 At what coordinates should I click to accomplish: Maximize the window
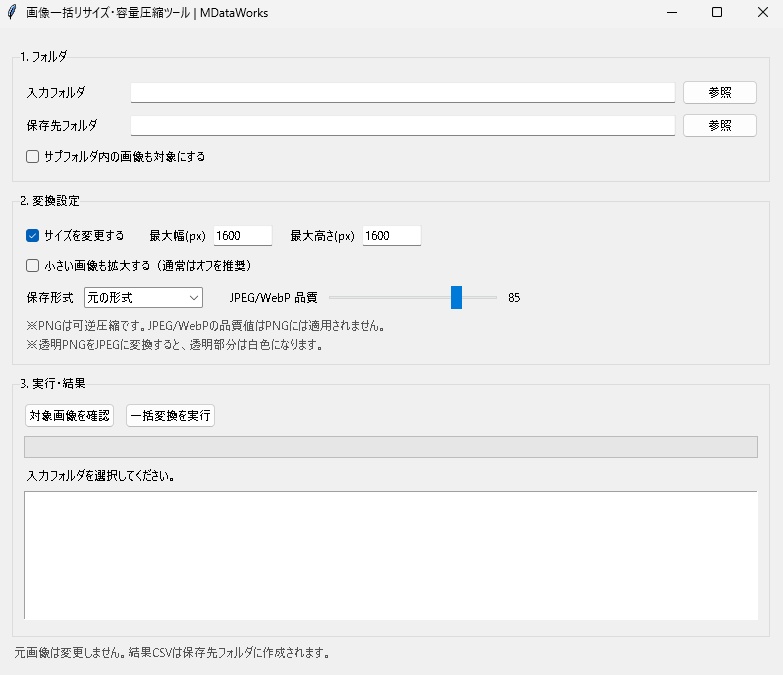coord(717,12)
